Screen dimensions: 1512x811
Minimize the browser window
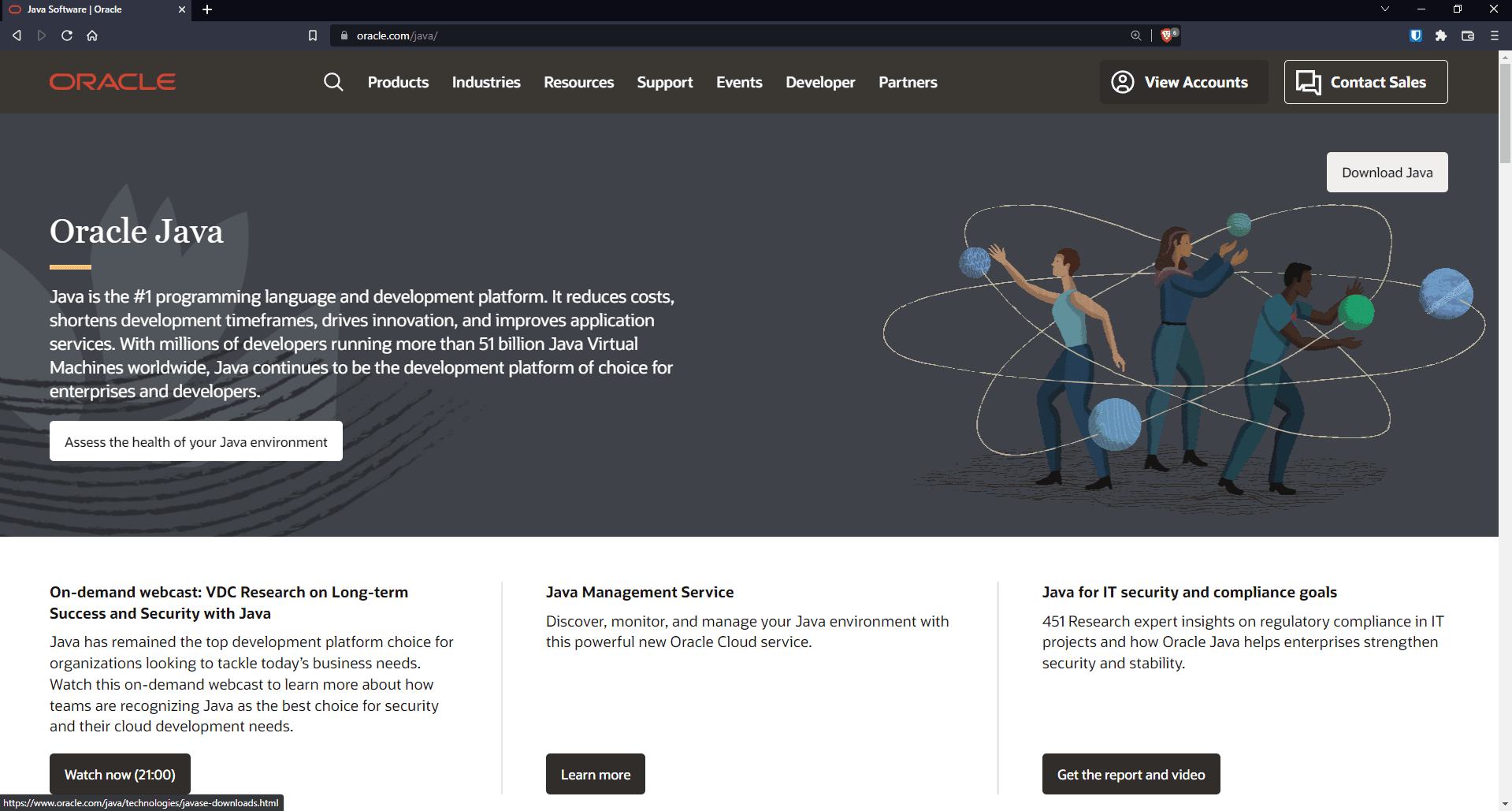(x=1421, y=9)
